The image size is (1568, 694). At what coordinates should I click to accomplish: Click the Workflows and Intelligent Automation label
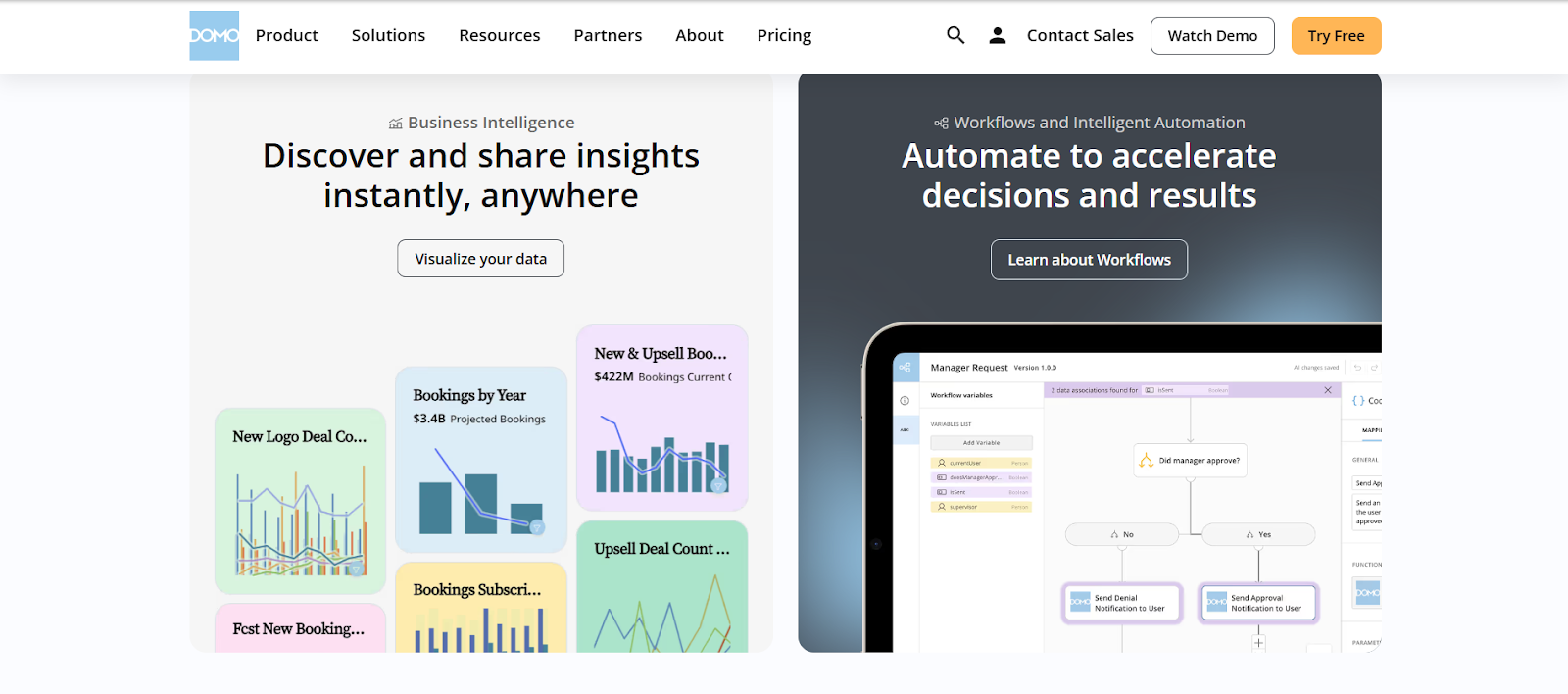1100,123
